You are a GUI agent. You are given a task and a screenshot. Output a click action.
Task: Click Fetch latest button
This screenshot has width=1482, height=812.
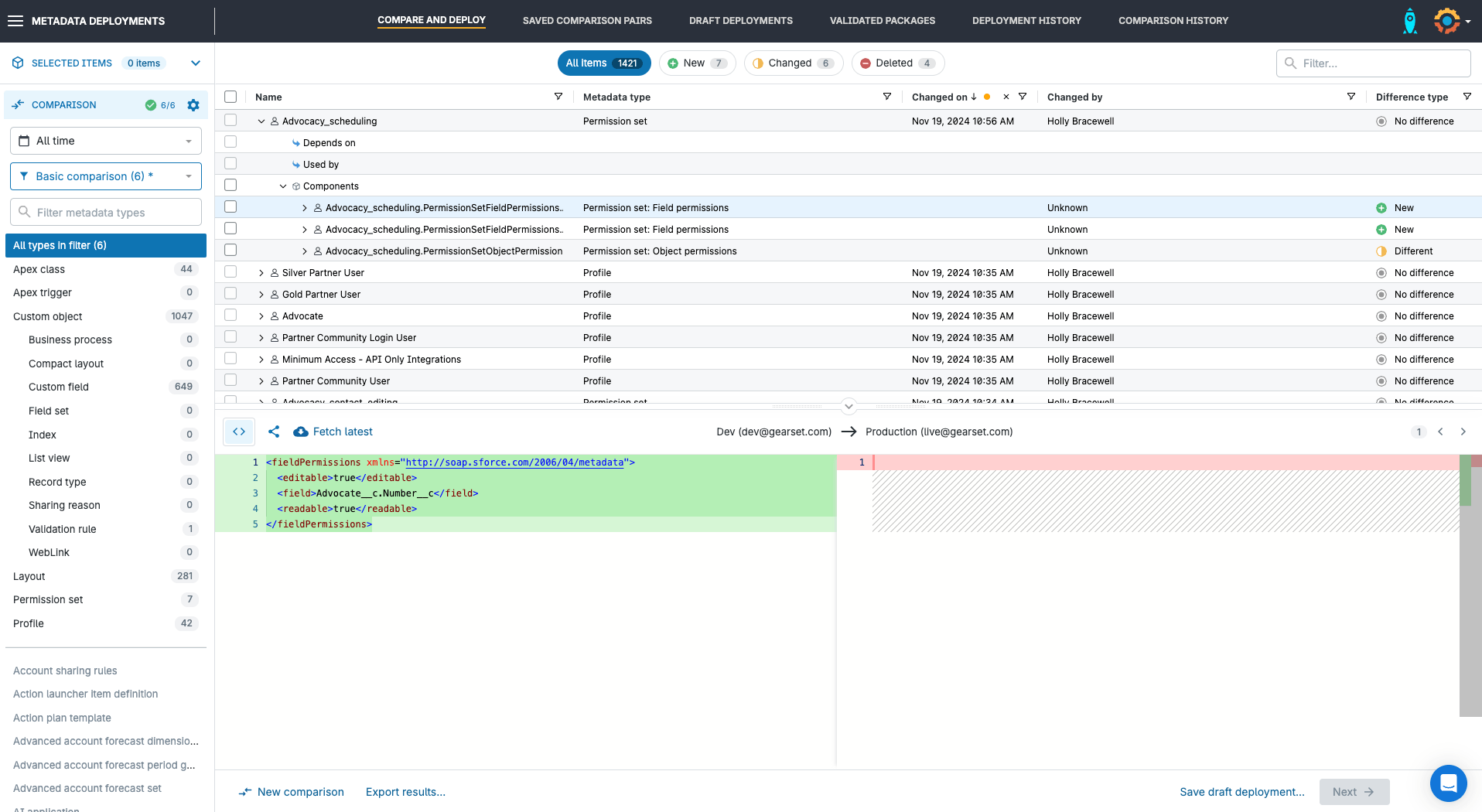click(x=333, y=432)
